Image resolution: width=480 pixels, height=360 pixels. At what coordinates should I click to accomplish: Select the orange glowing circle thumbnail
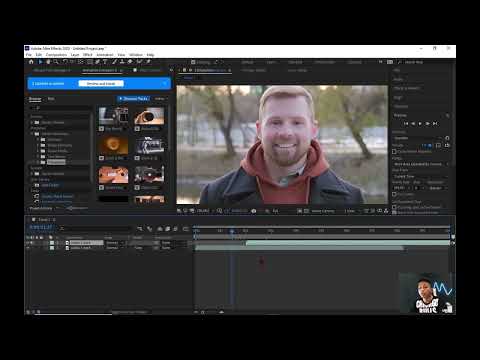114,145
